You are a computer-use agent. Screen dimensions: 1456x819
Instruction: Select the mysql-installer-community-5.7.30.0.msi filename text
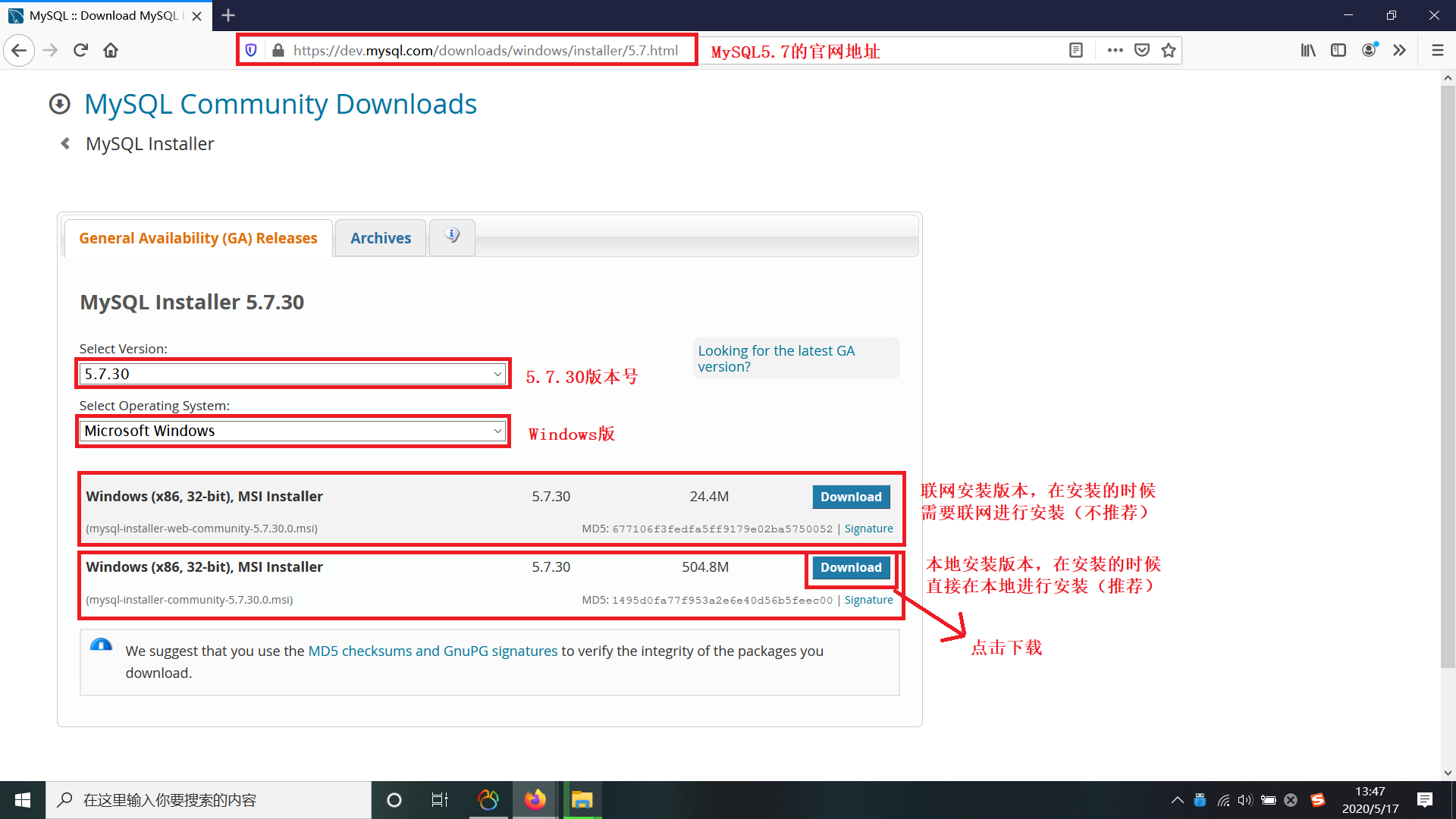tap(190, 600)
